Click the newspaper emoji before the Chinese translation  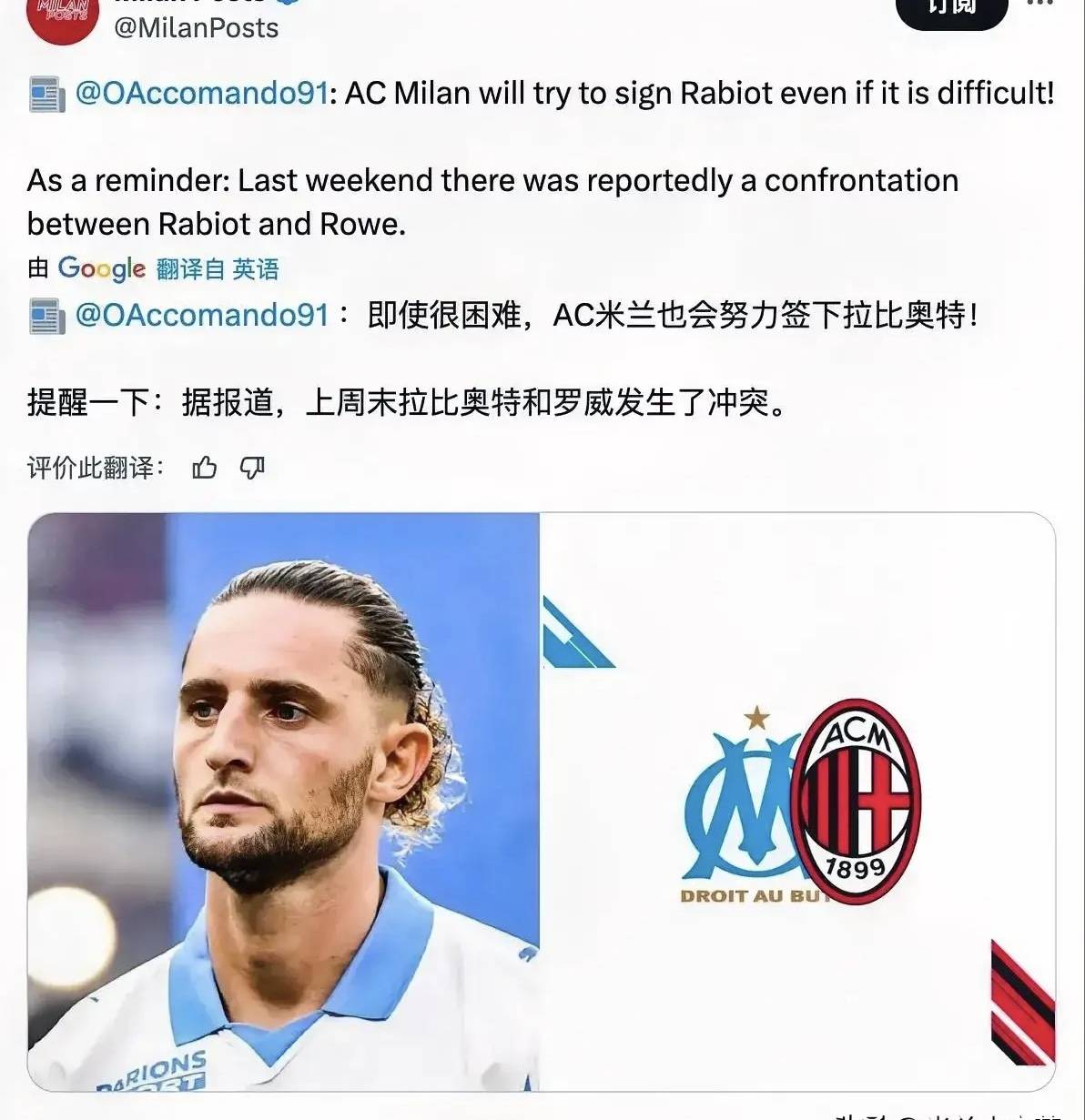47,316
